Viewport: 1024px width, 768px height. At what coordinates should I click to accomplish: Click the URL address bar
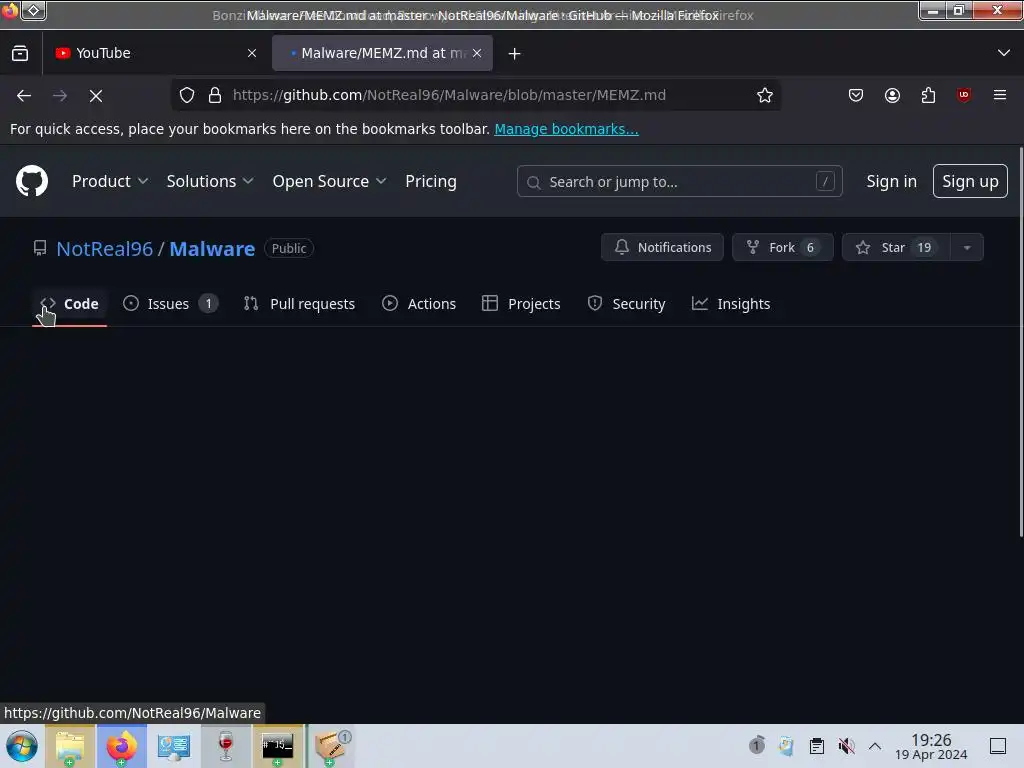[x=477, y=95]
